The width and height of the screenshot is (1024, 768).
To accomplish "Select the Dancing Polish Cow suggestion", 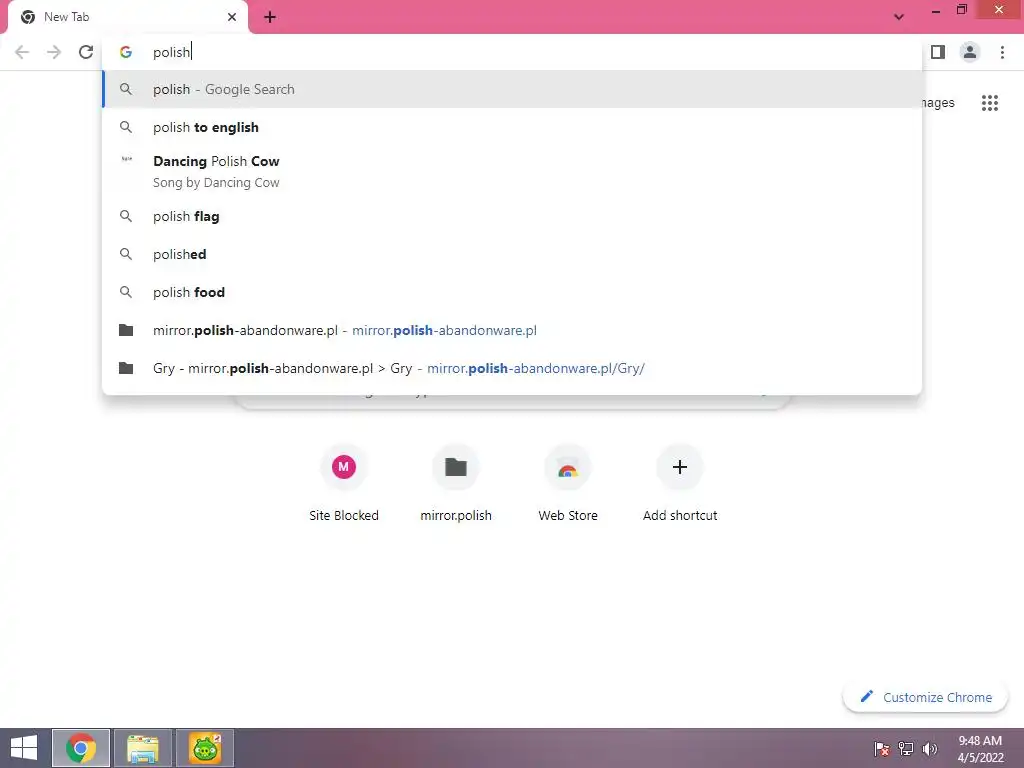I will click(512, 172).
